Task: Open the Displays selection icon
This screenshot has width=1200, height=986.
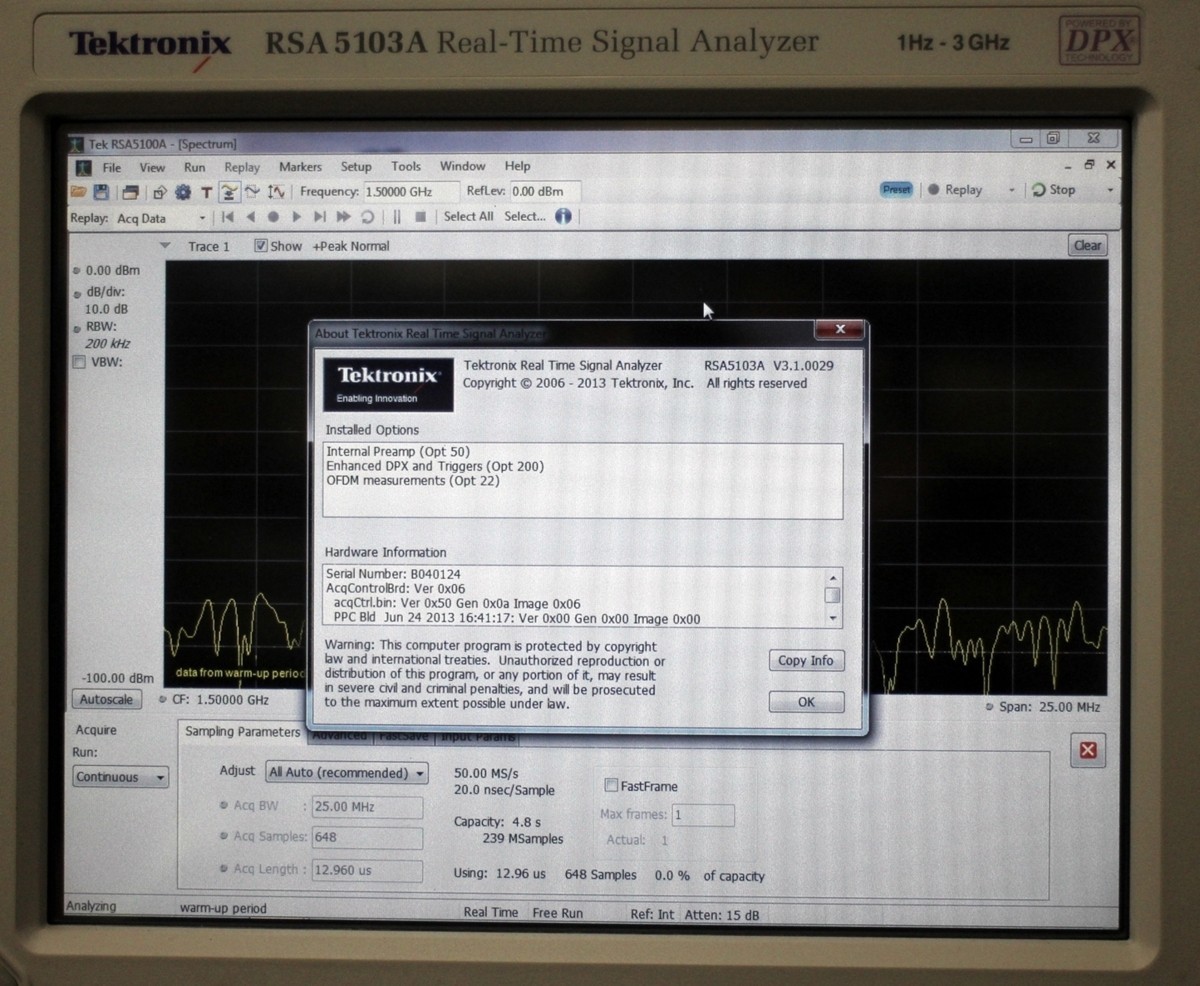Action: tap(130, 192)
